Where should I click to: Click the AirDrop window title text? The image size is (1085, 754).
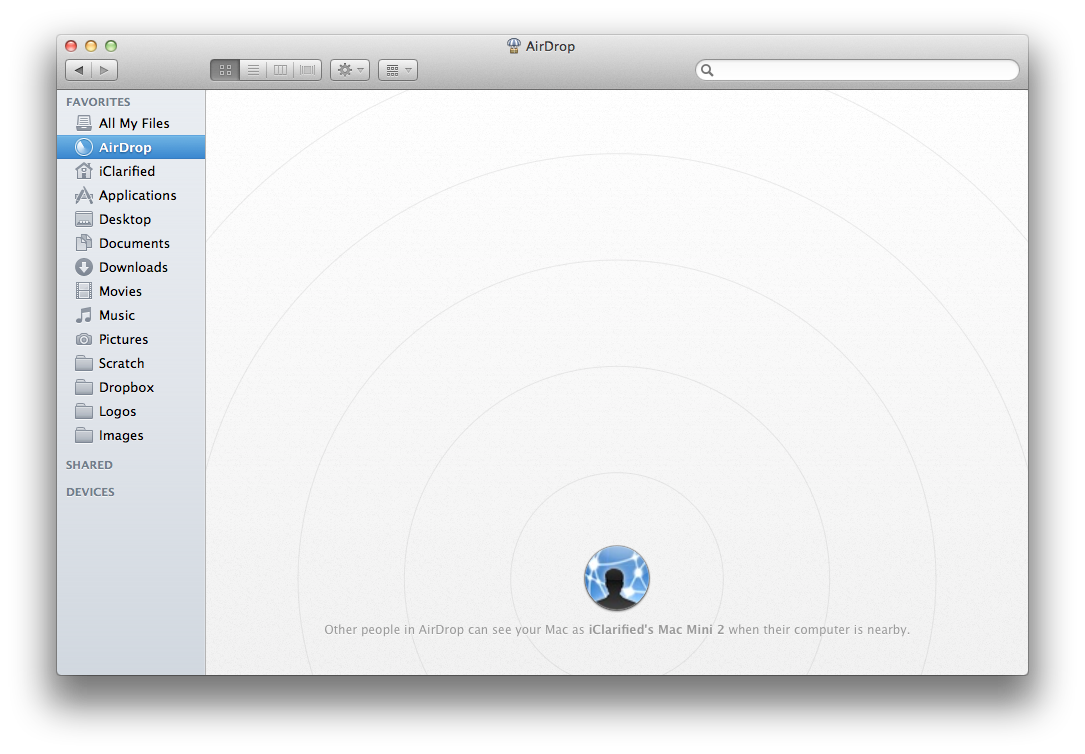click(x=550, y=46)
